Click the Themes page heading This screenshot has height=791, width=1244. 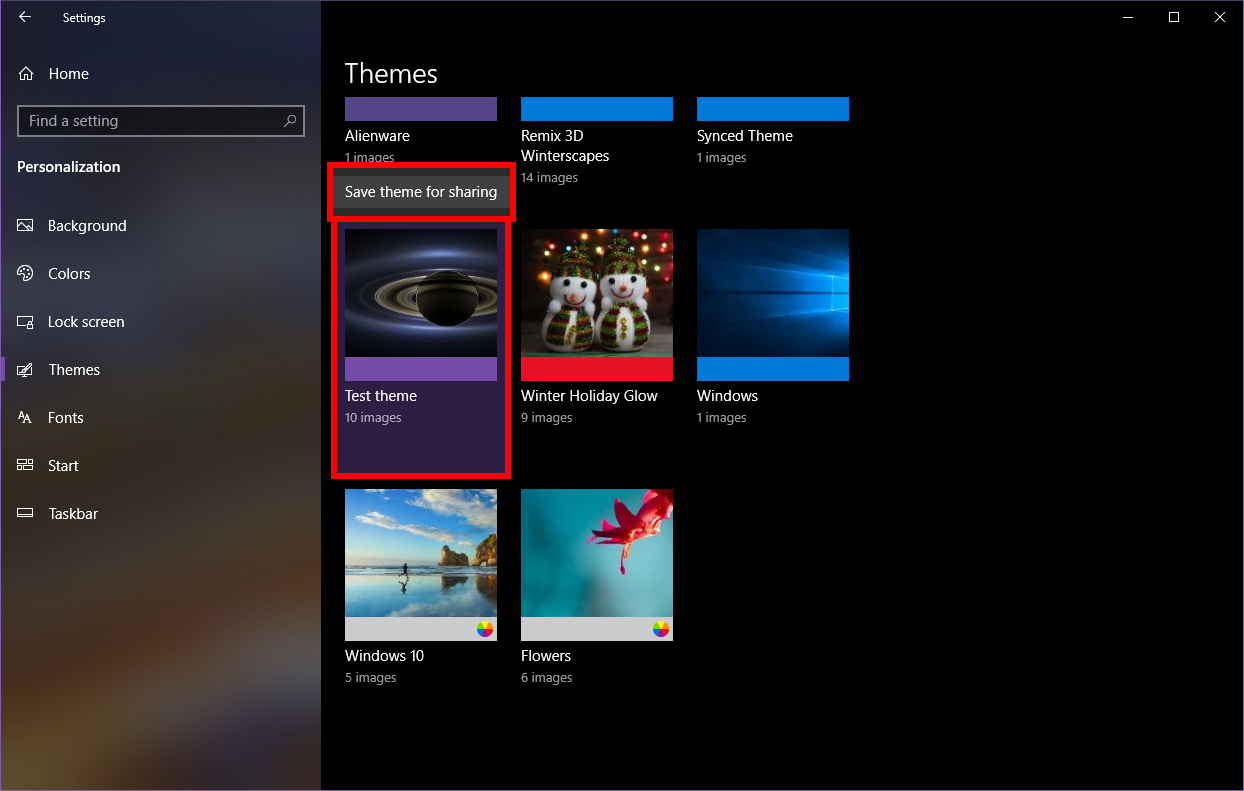pos(391,74)
